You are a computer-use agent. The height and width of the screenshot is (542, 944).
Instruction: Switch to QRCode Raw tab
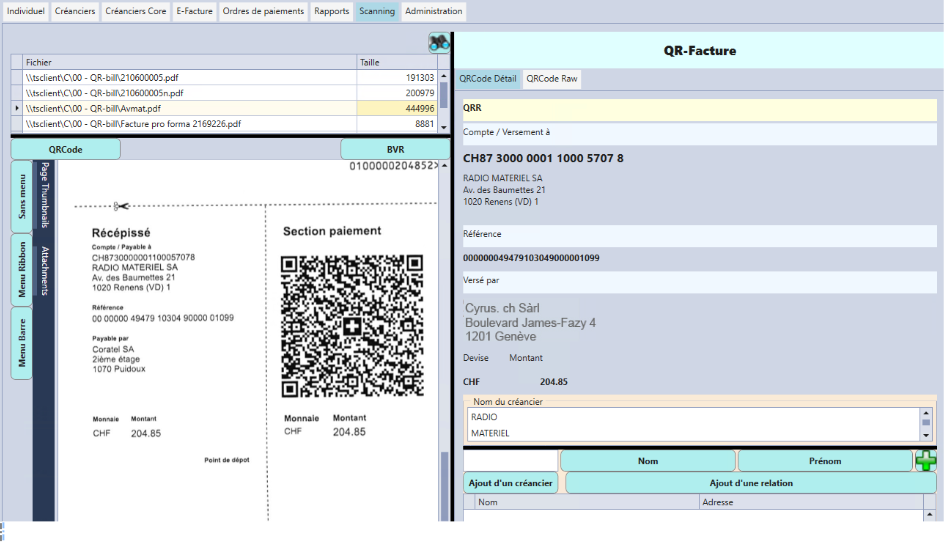coord(551,79)
